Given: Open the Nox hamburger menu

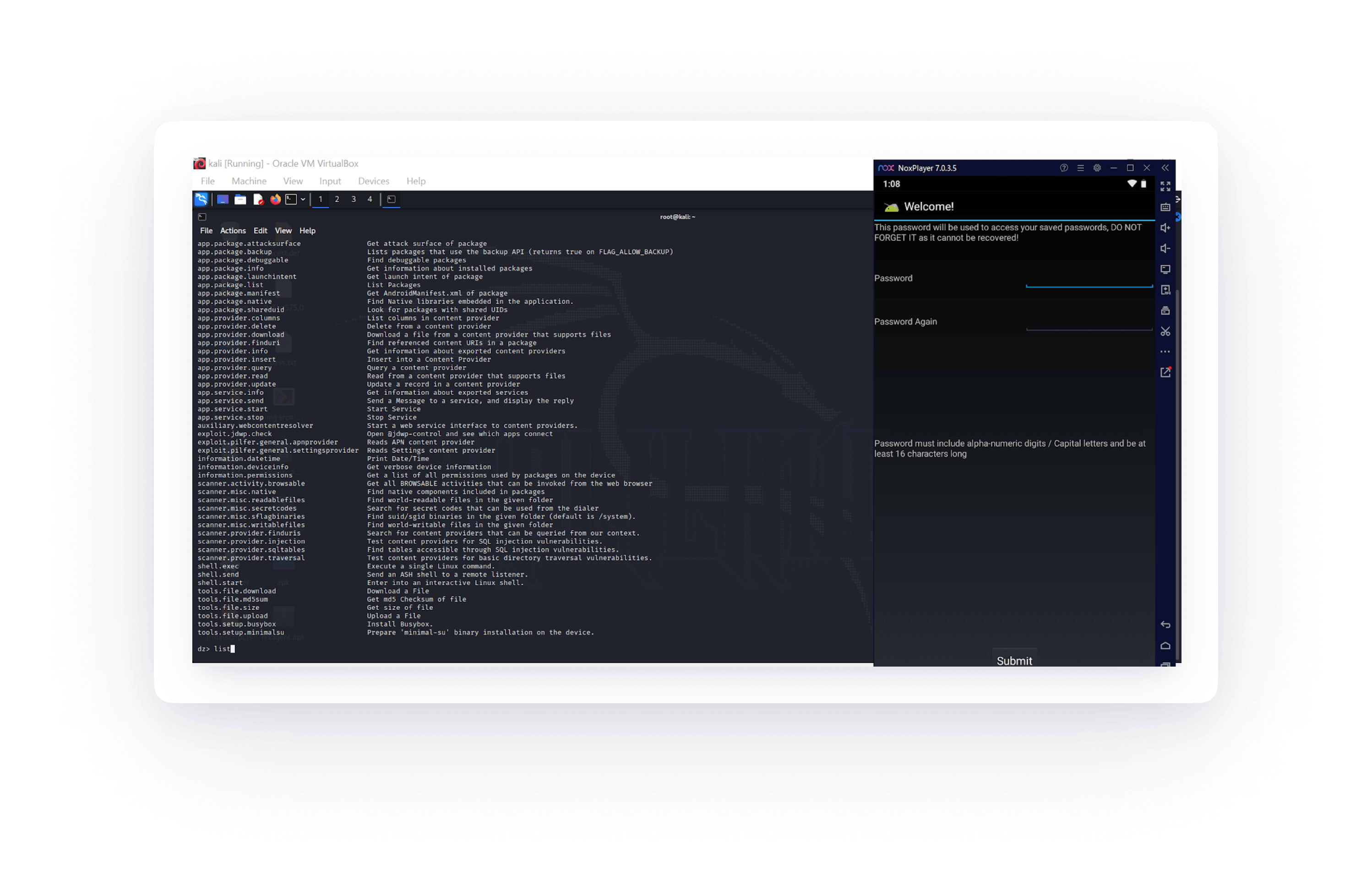Looking at the screenshot, I should tap(1080, 168).
